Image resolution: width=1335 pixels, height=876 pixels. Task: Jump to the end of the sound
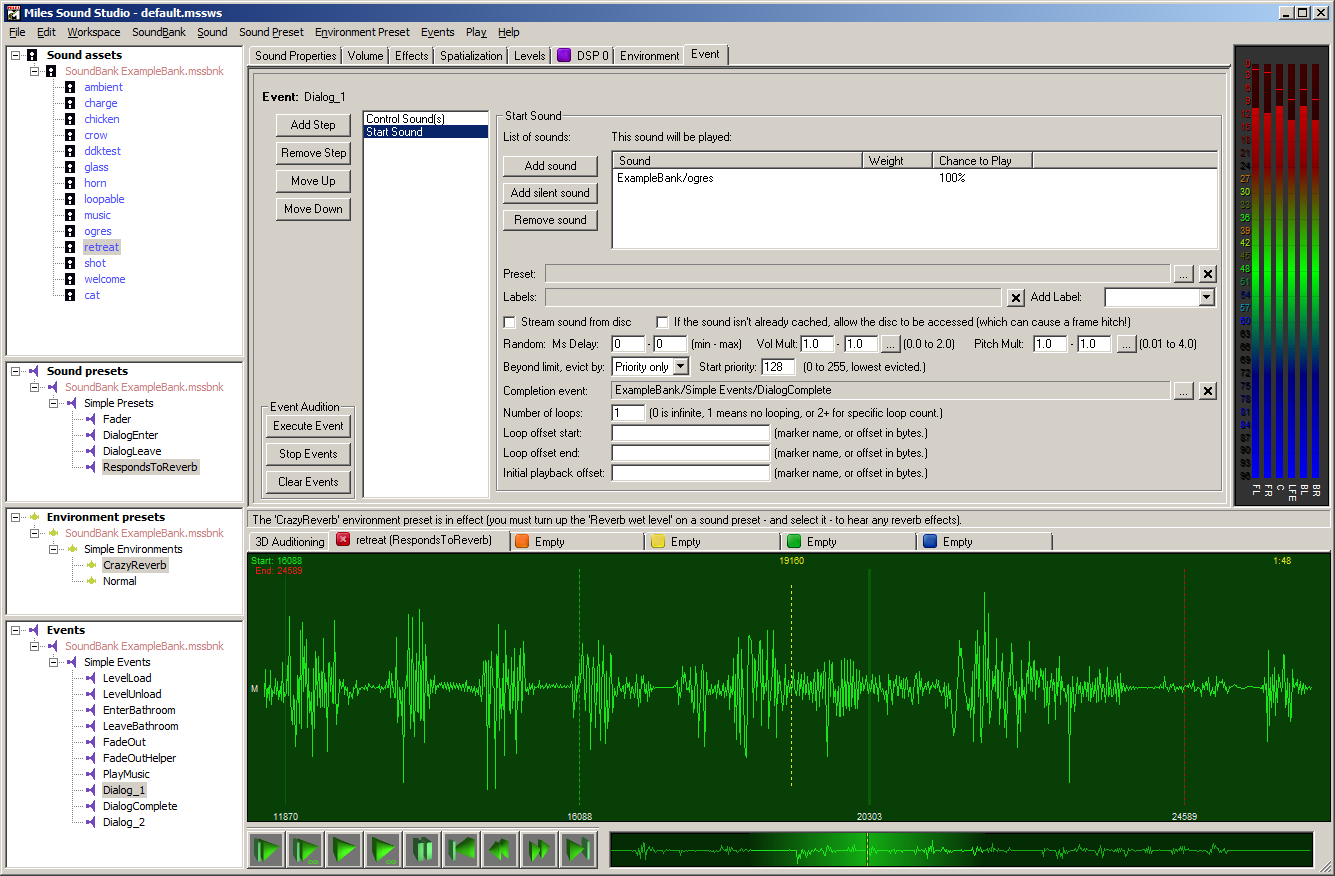[x=578, y=850]
